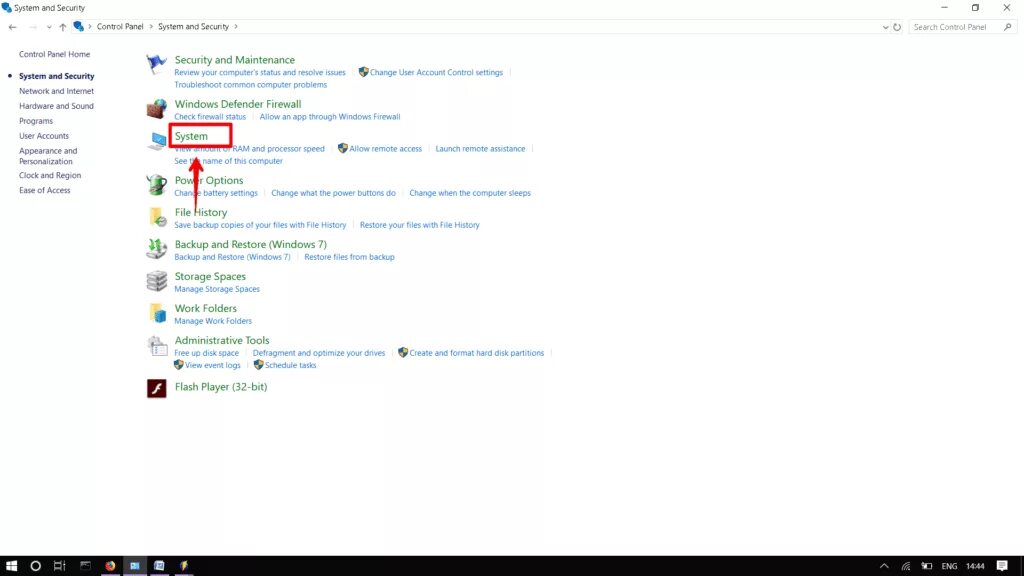Click Change what the power buttons do
The image size is (1024, 576).
click(333, 193)
